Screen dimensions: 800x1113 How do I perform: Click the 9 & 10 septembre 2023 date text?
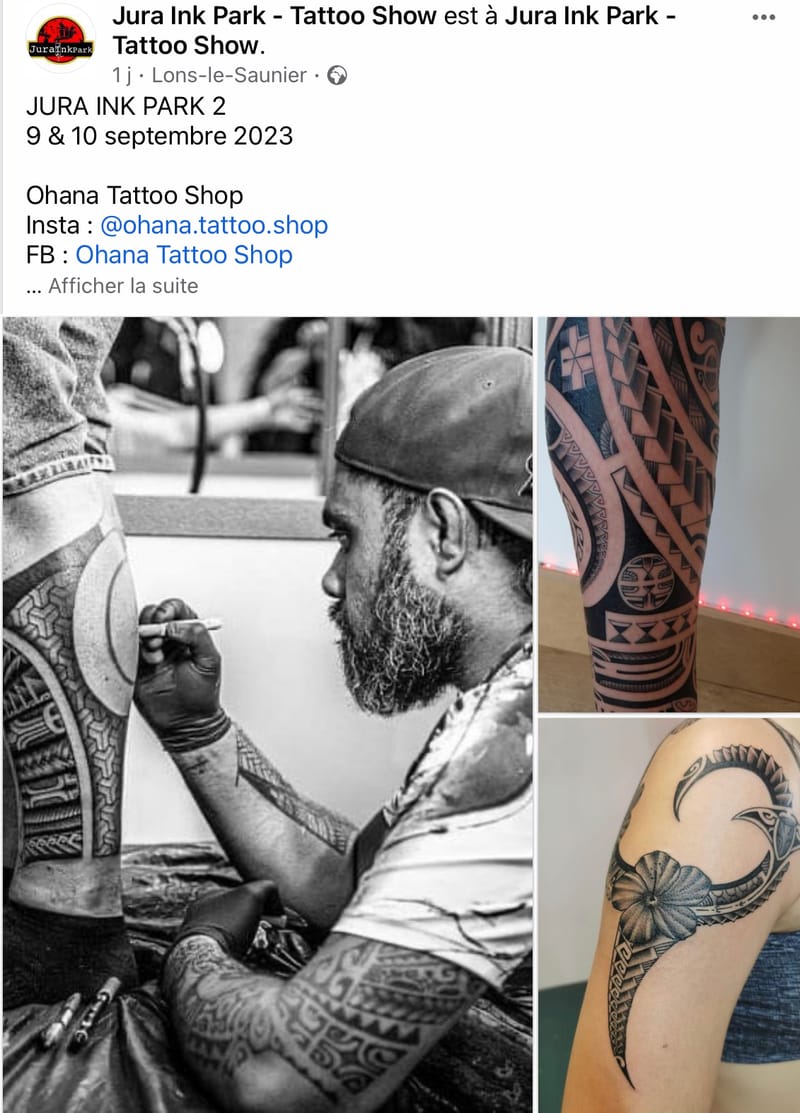click(159, 136)
